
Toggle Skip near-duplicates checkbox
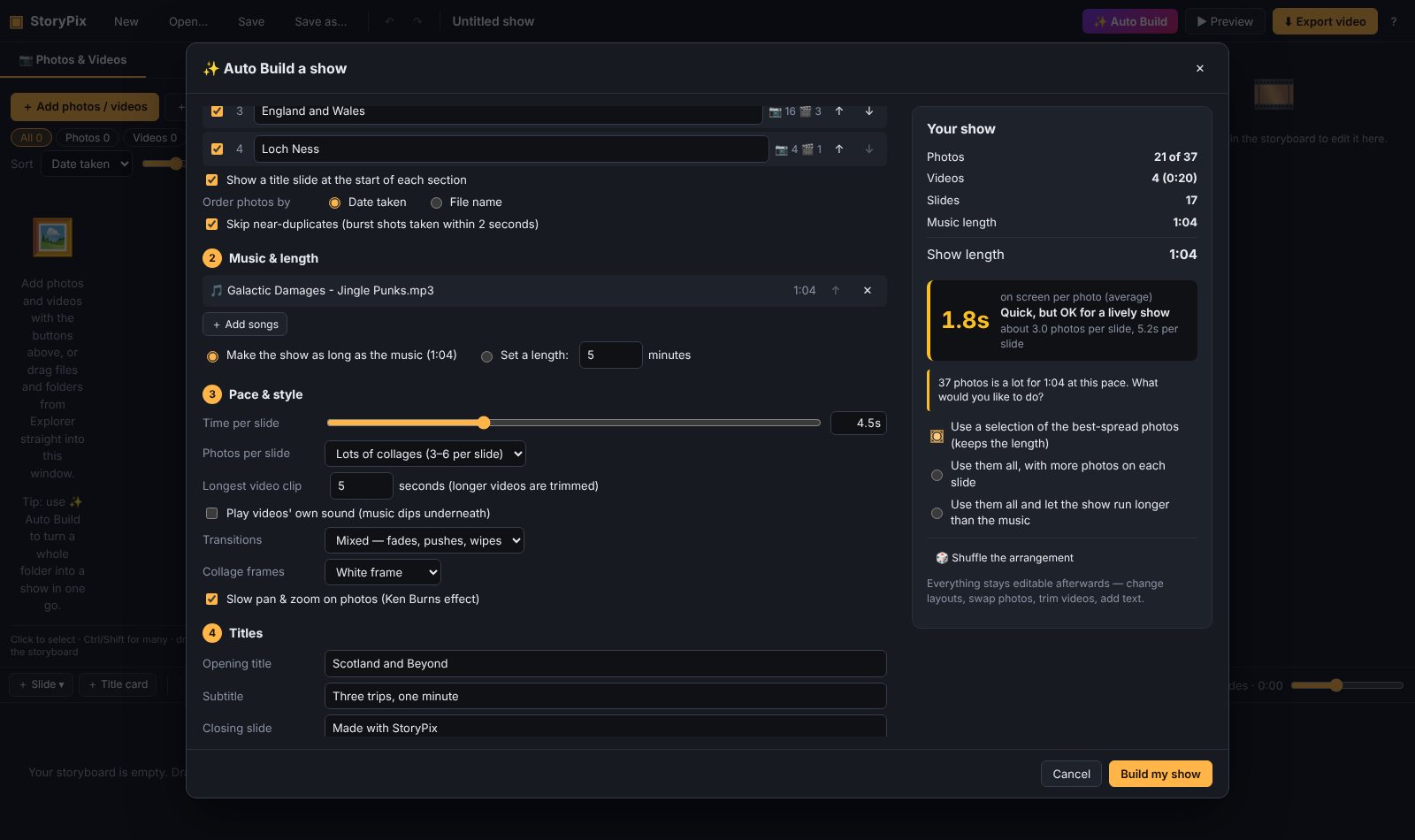click(212, 225)
